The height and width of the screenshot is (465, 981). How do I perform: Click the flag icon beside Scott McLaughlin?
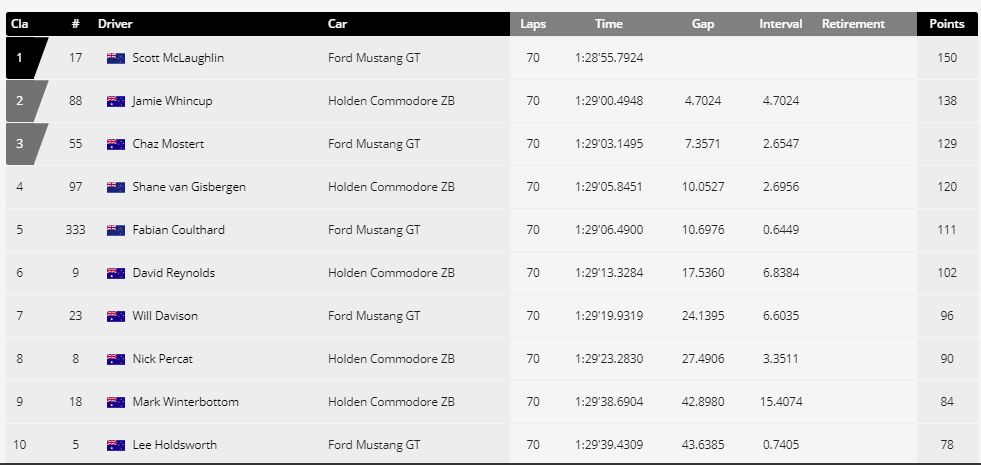pyautogui.click(x=116, y=58)
